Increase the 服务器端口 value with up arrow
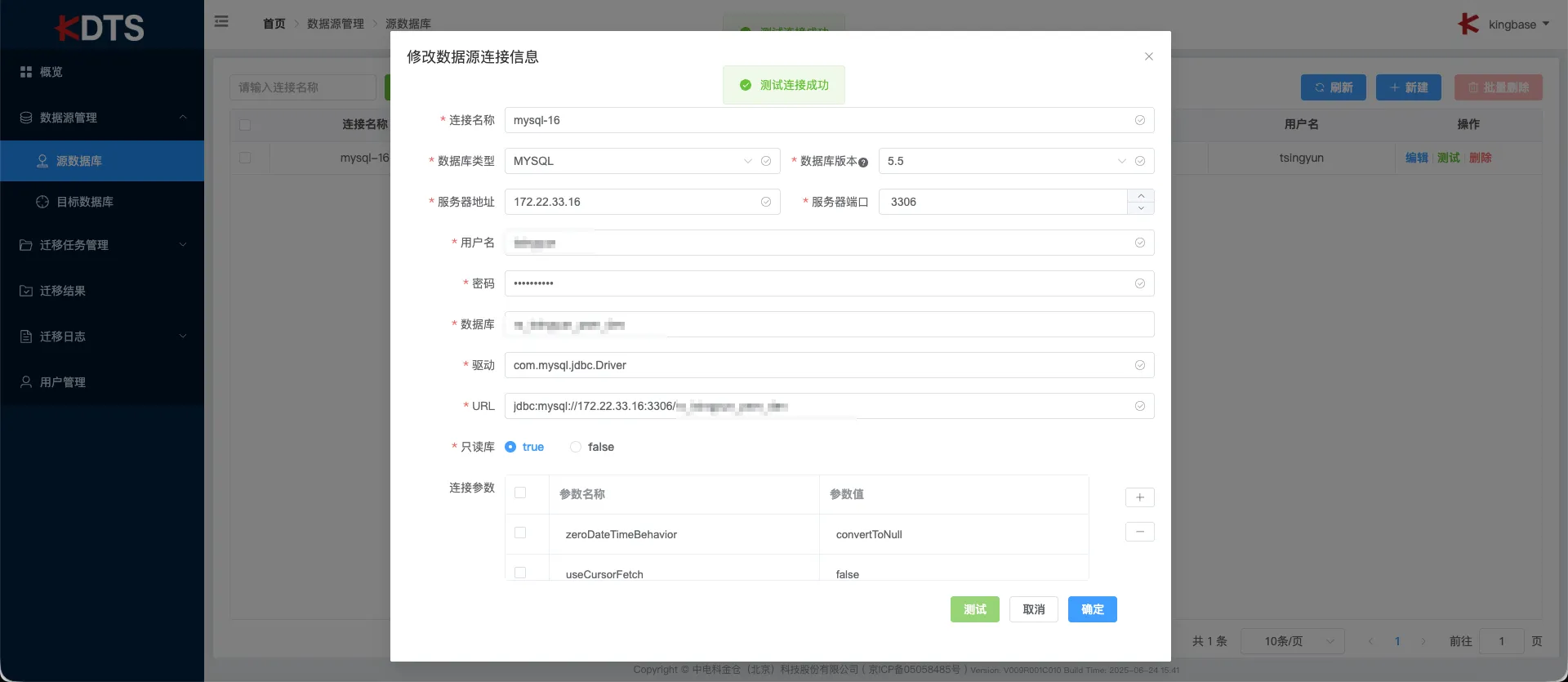This screenshot has width=1568, height=682. coord(1140,196)
